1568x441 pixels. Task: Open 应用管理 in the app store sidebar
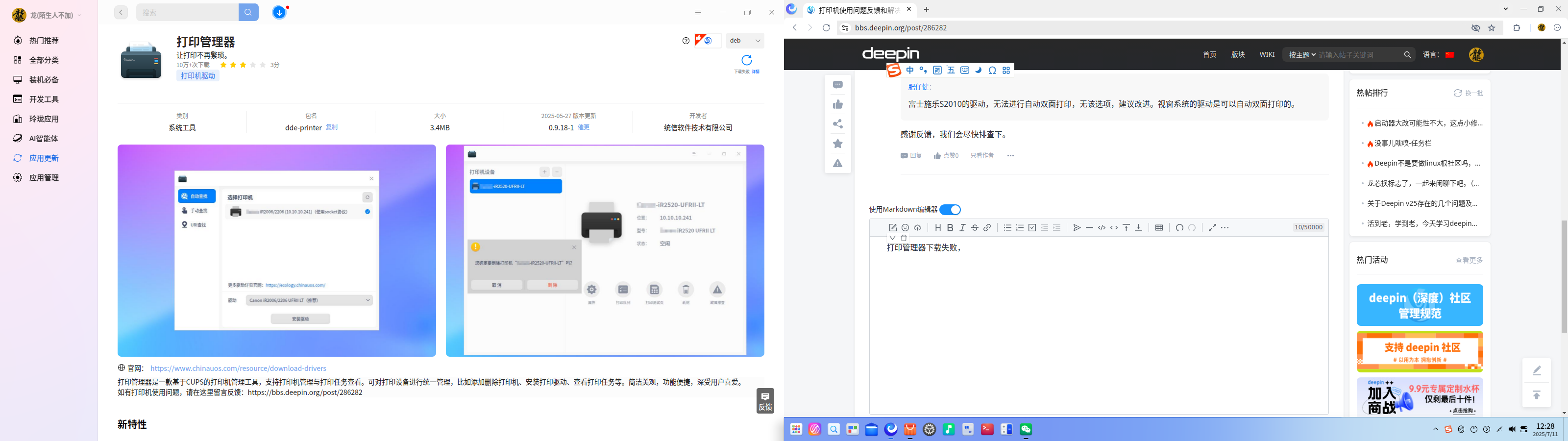pos(44,178)
